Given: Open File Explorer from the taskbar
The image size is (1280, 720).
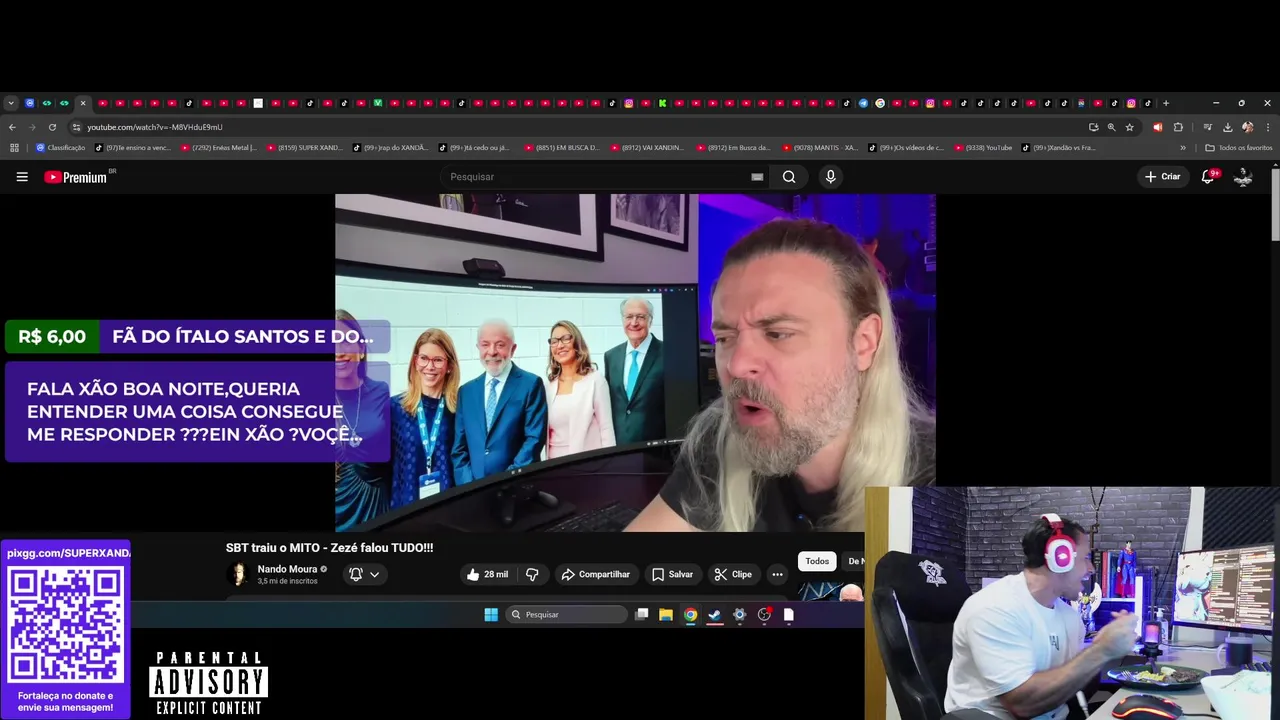Looking at the screenshot, I should point(665,615).
